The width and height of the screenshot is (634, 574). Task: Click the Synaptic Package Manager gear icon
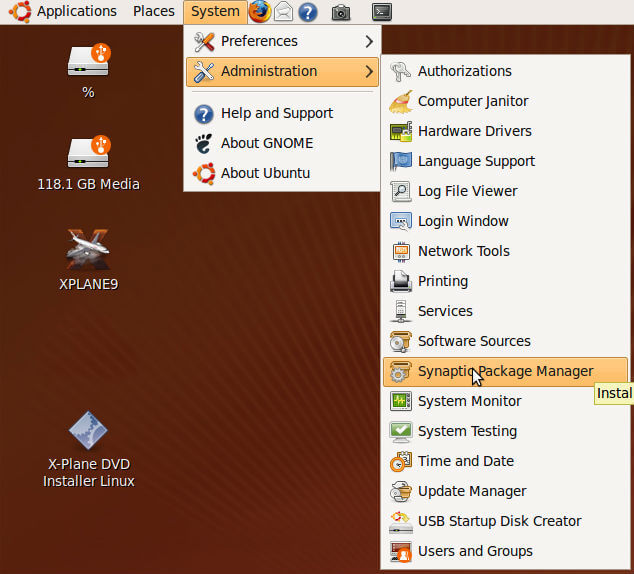pyautogui.click(x=399, y=371)
